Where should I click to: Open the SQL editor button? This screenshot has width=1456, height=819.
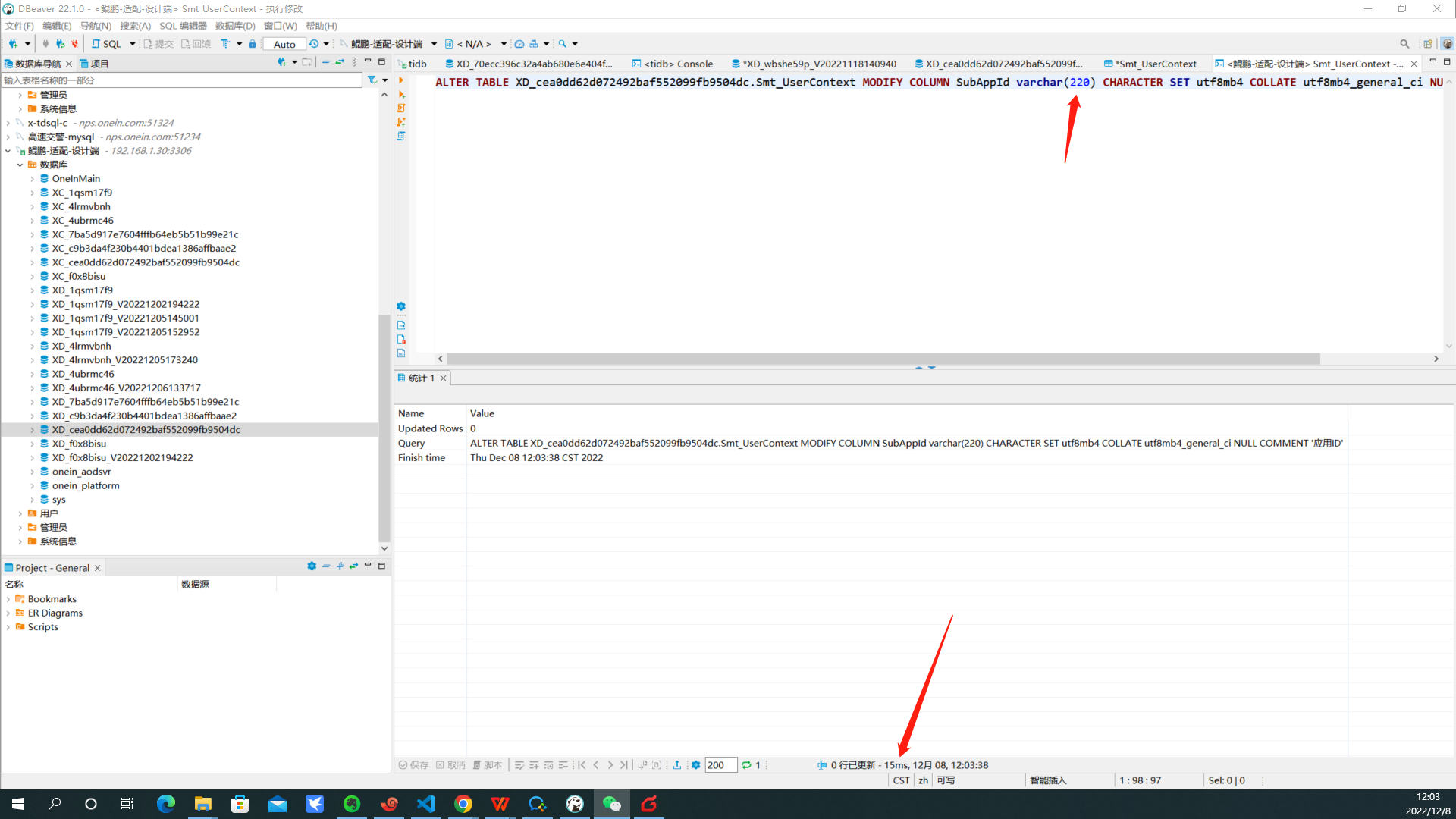click(x=107, y=44)
